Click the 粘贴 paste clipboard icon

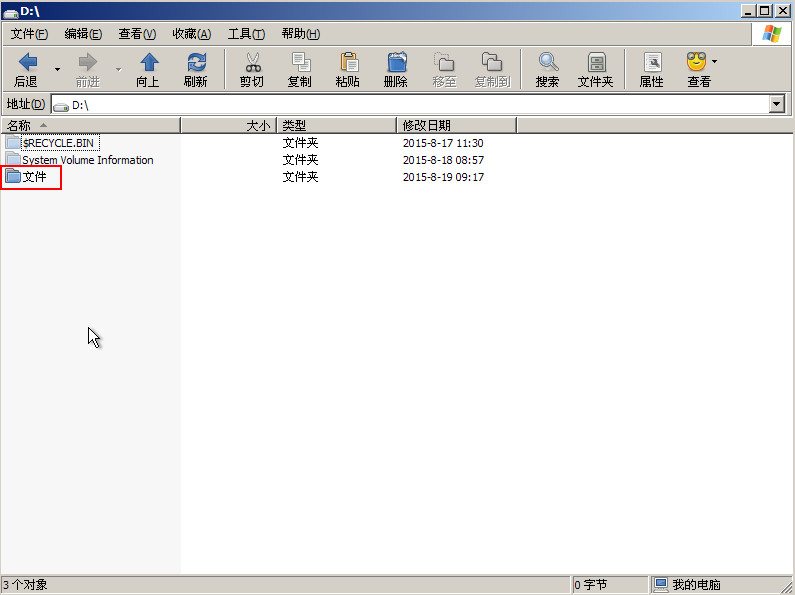pos(348,62)
